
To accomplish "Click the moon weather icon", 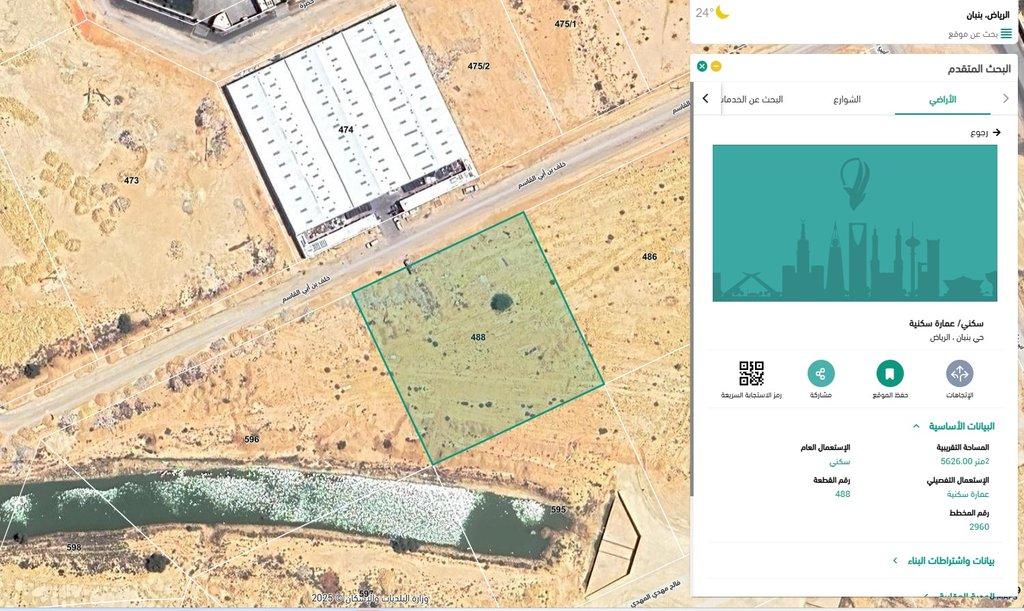I will [722, 12].
